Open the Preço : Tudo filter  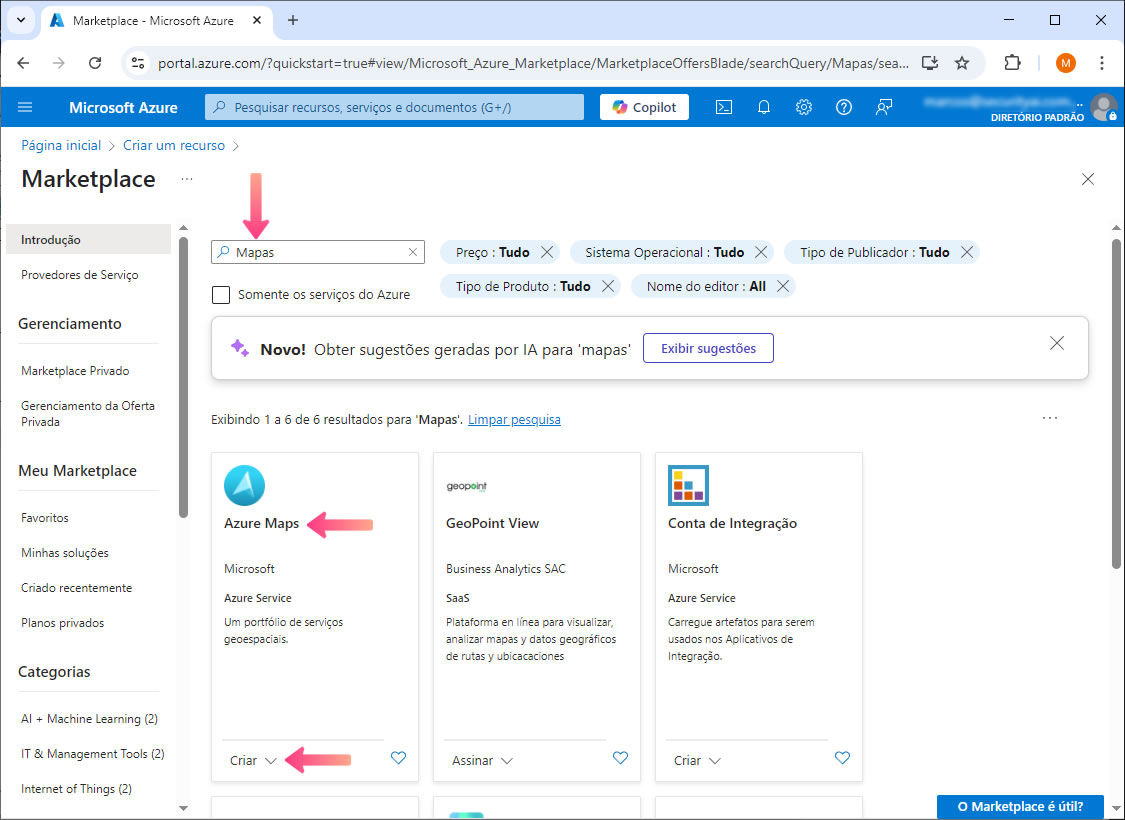click(492, 253)
